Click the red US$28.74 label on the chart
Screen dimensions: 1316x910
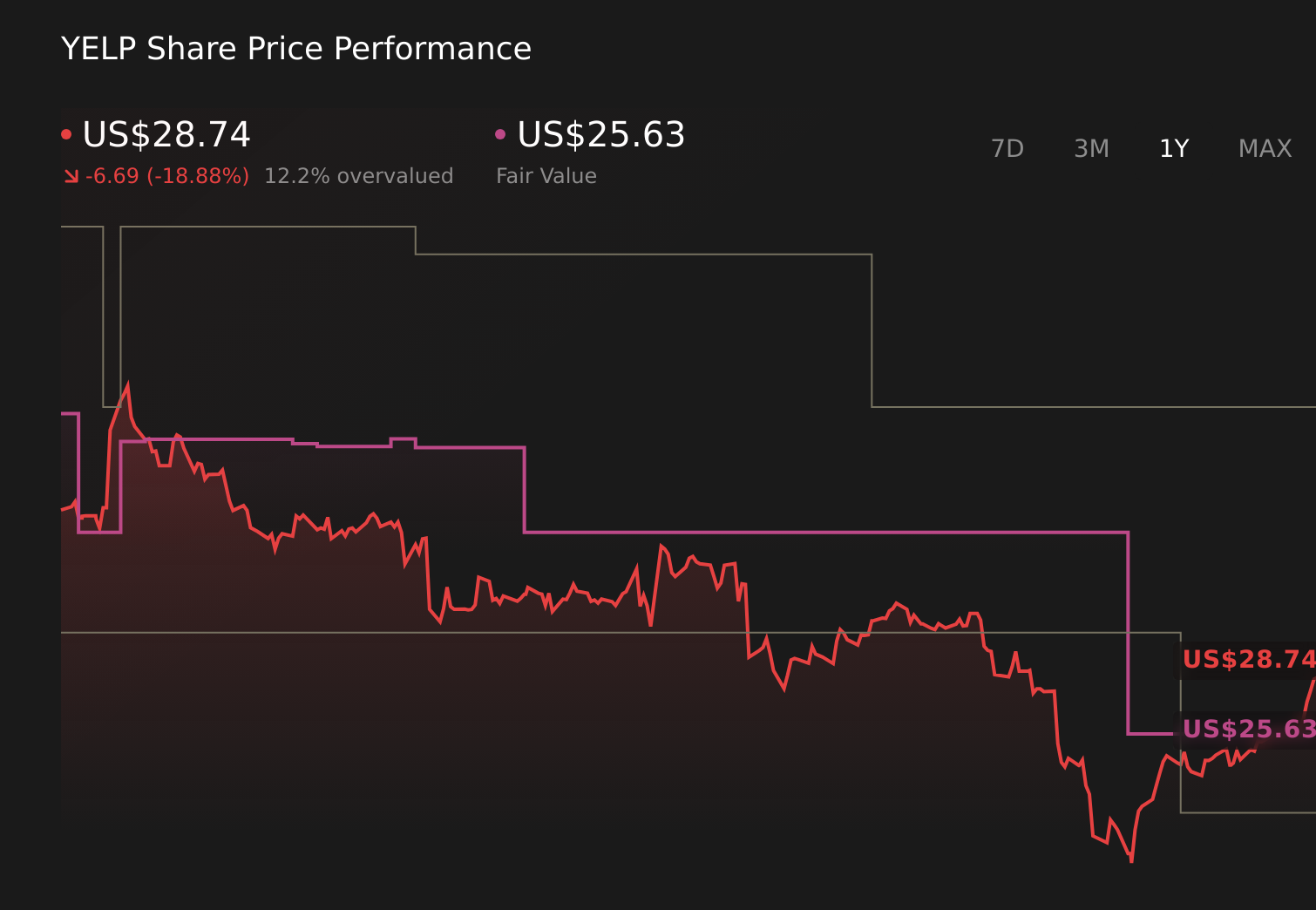point(1248,660)
